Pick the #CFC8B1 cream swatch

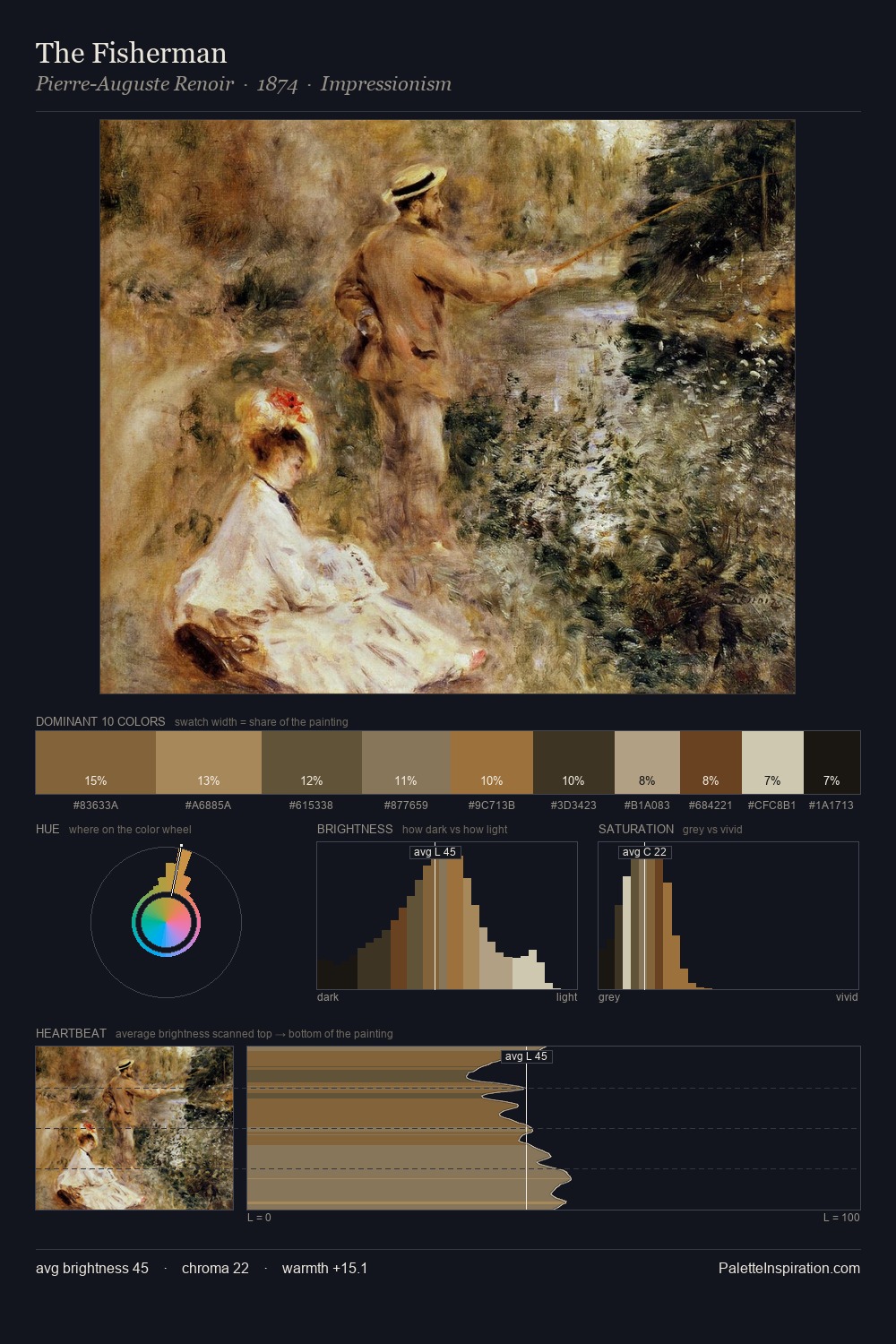pos(772,762)
